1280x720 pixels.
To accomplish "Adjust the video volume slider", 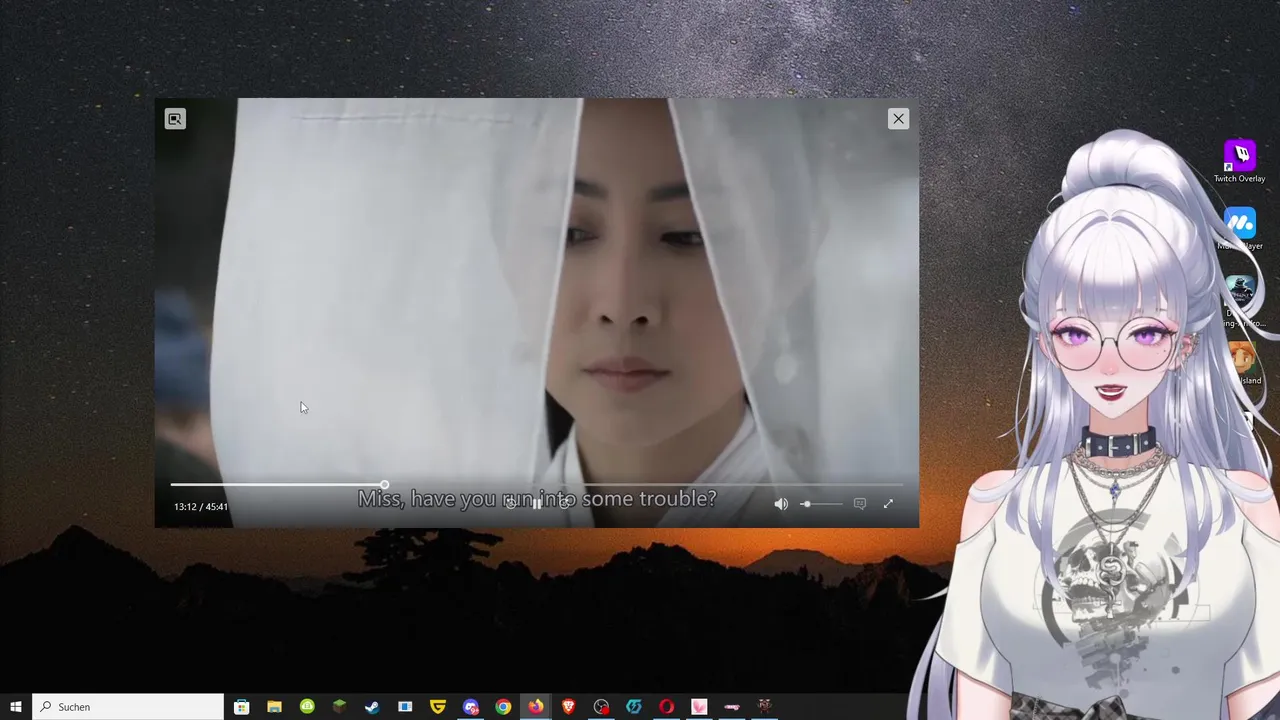I will [x=822, y=504].
